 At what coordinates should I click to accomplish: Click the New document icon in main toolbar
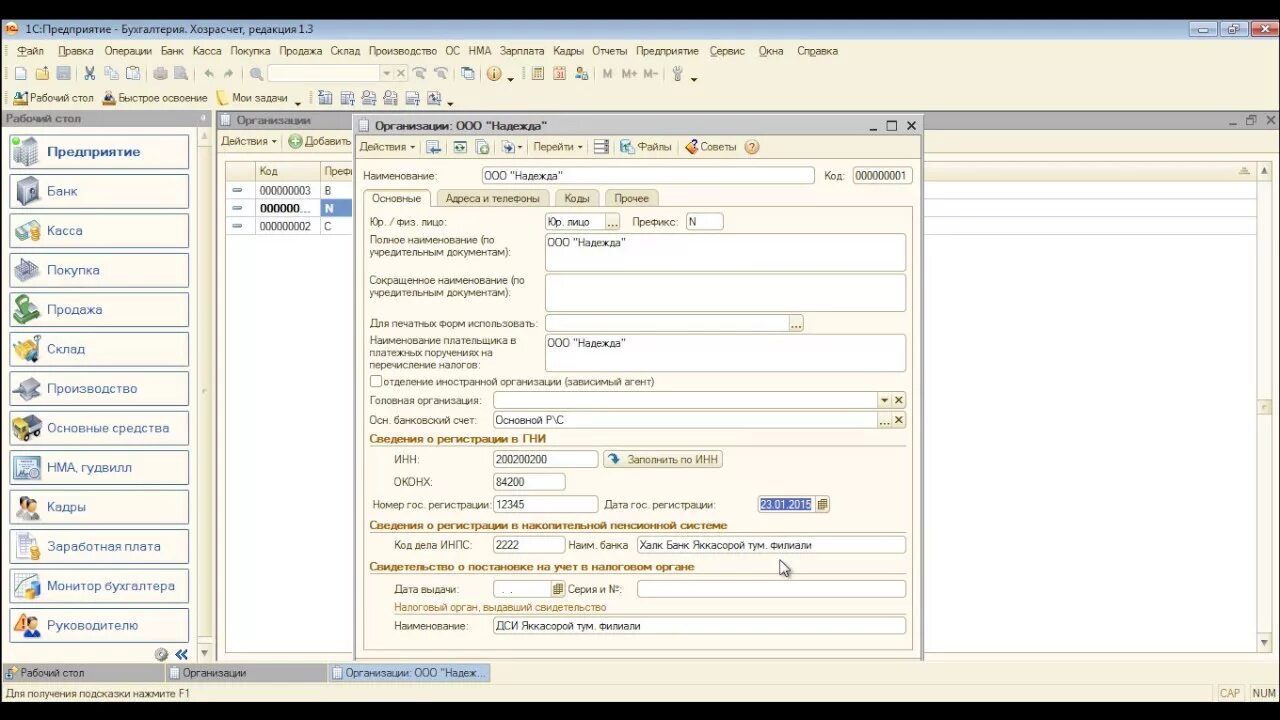[x=20, y=74]
